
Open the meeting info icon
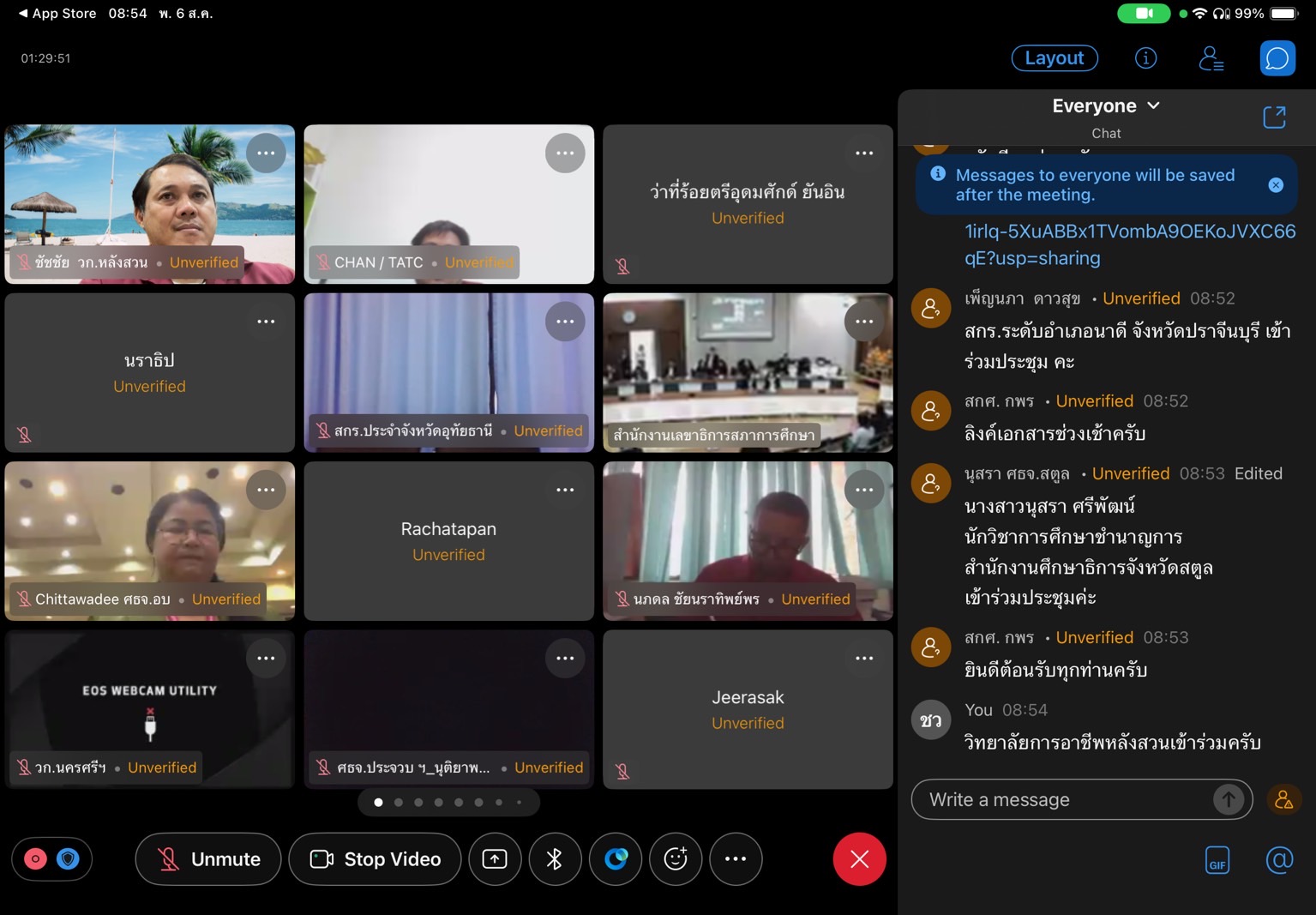click(1145, 58)
